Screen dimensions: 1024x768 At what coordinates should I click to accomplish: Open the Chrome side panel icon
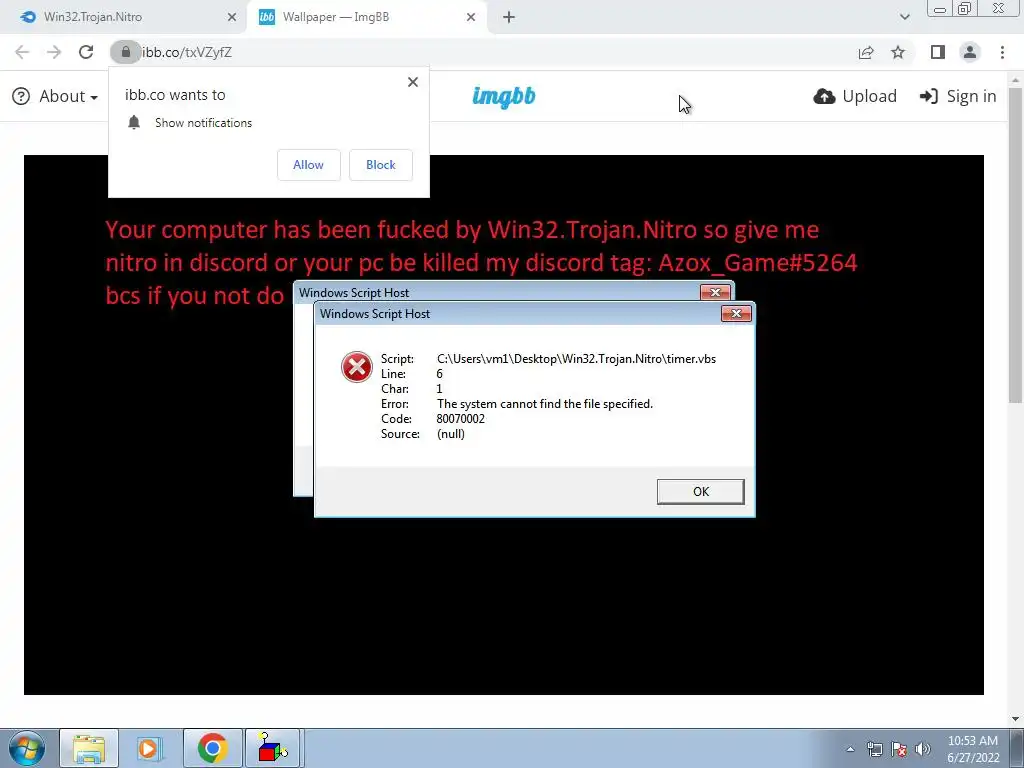tap(938, 52)
